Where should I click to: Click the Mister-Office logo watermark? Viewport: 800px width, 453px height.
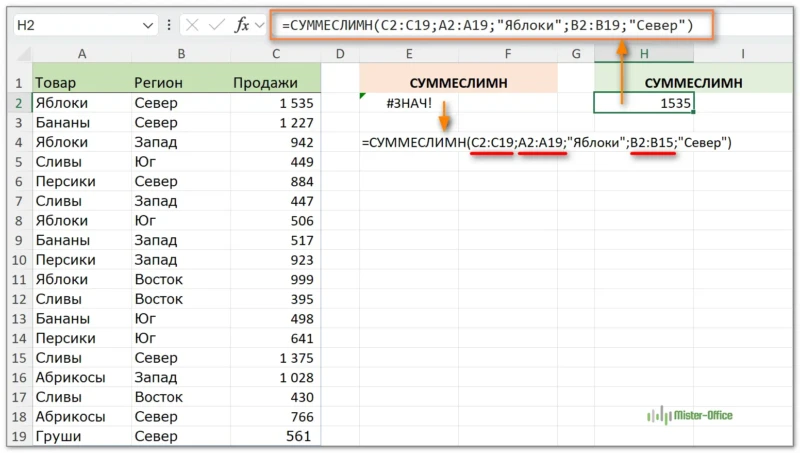pyautogui.click(x=691, y=415)
